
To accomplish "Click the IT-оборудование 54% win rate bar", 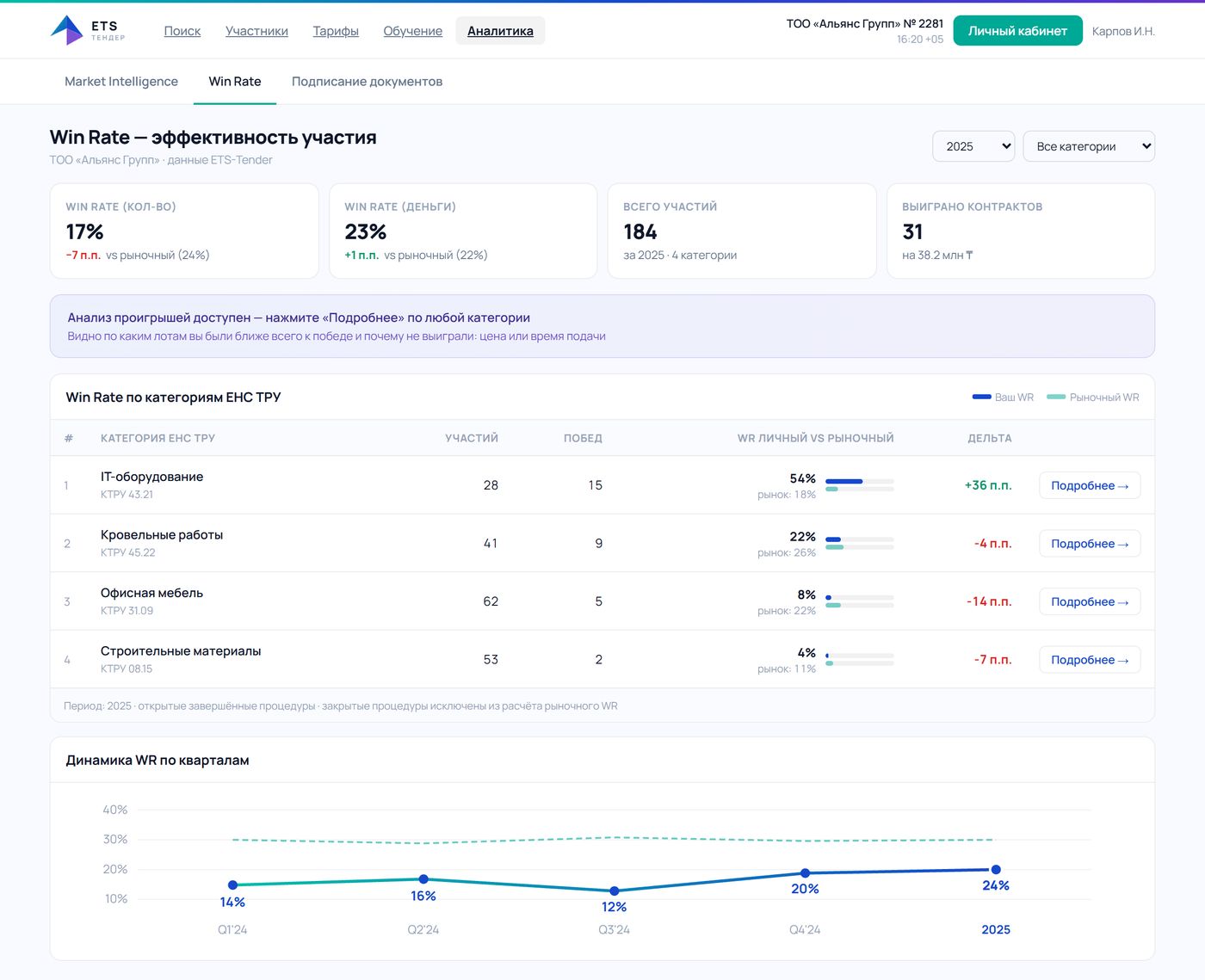I will coord(860,482).
